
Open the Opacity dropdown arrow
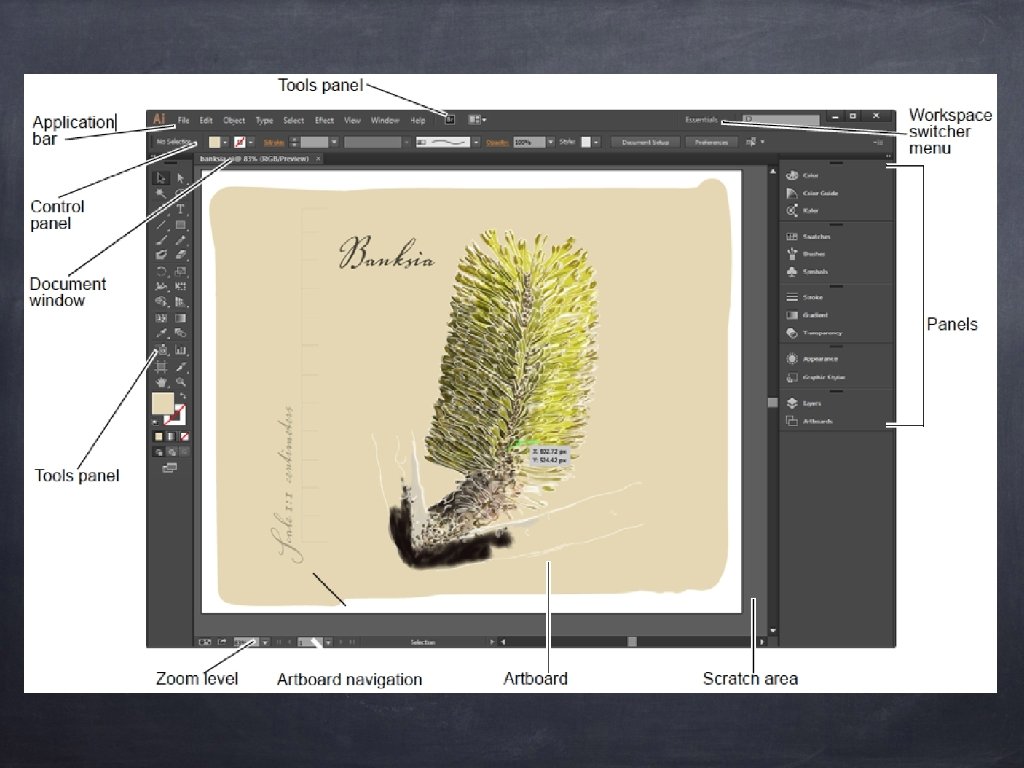(x=551, y=141)
